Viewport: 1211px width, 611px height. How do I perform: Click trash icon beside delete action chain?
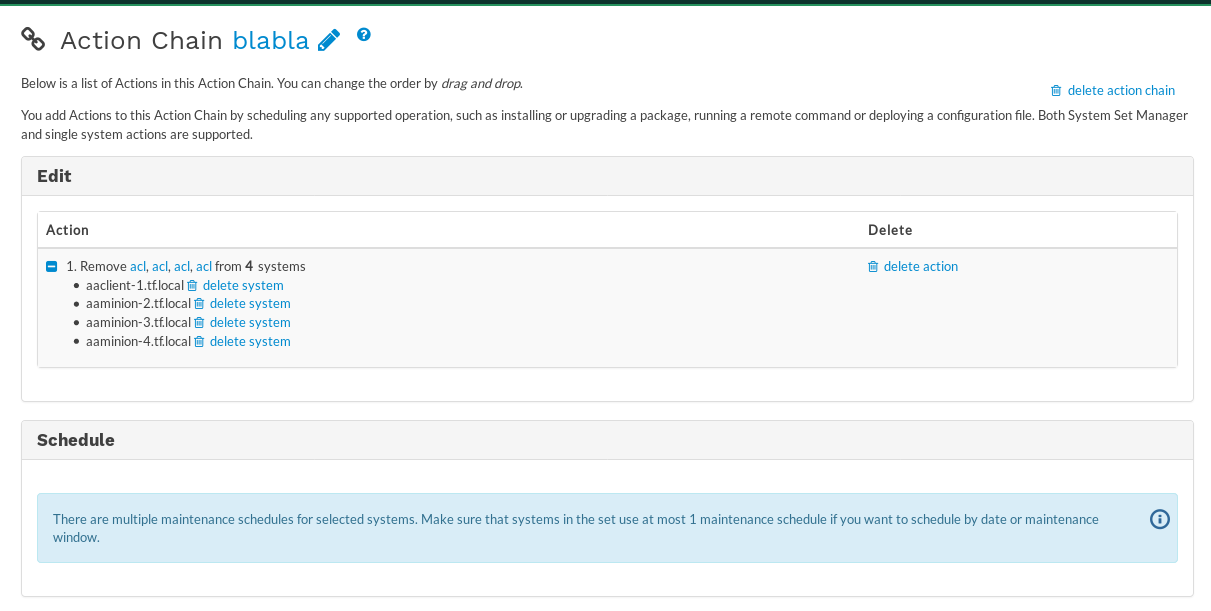click(x=1056, y=90)
